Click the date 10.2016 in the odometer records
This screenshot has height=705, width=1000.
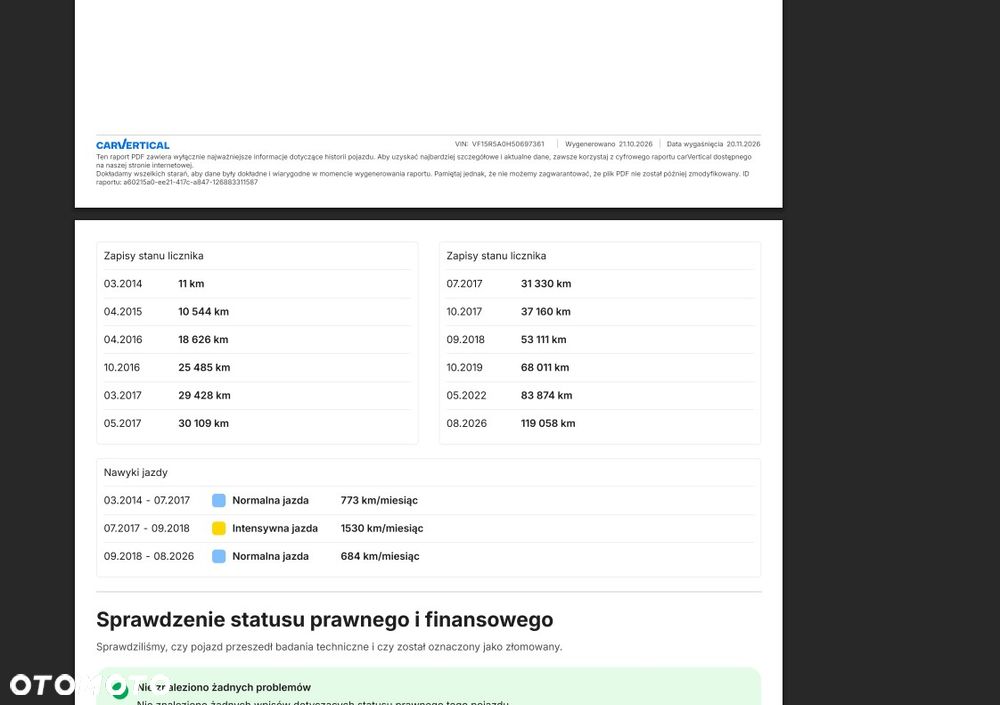tap(122, 367)
